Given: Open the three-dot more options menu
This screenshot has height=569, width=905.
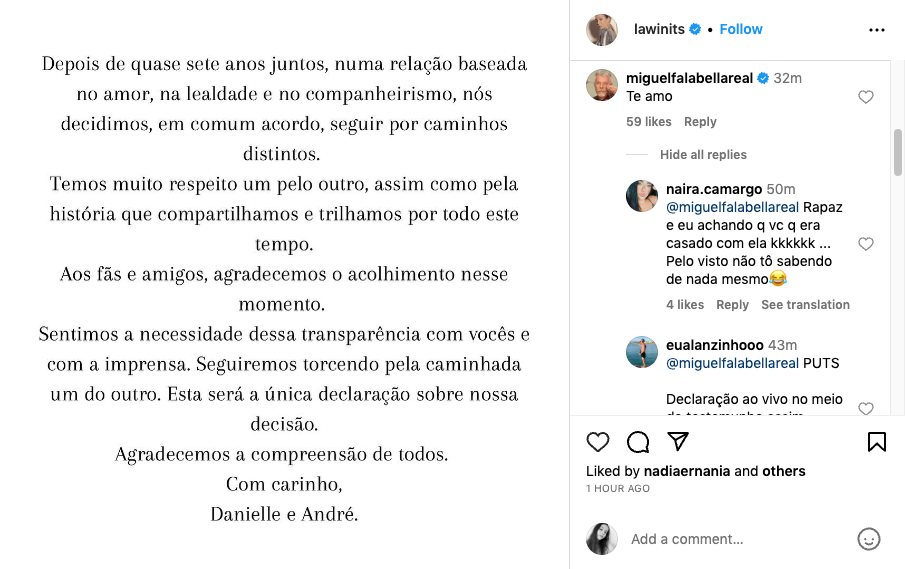Looking at the screenshot, I should click(877, 30).
